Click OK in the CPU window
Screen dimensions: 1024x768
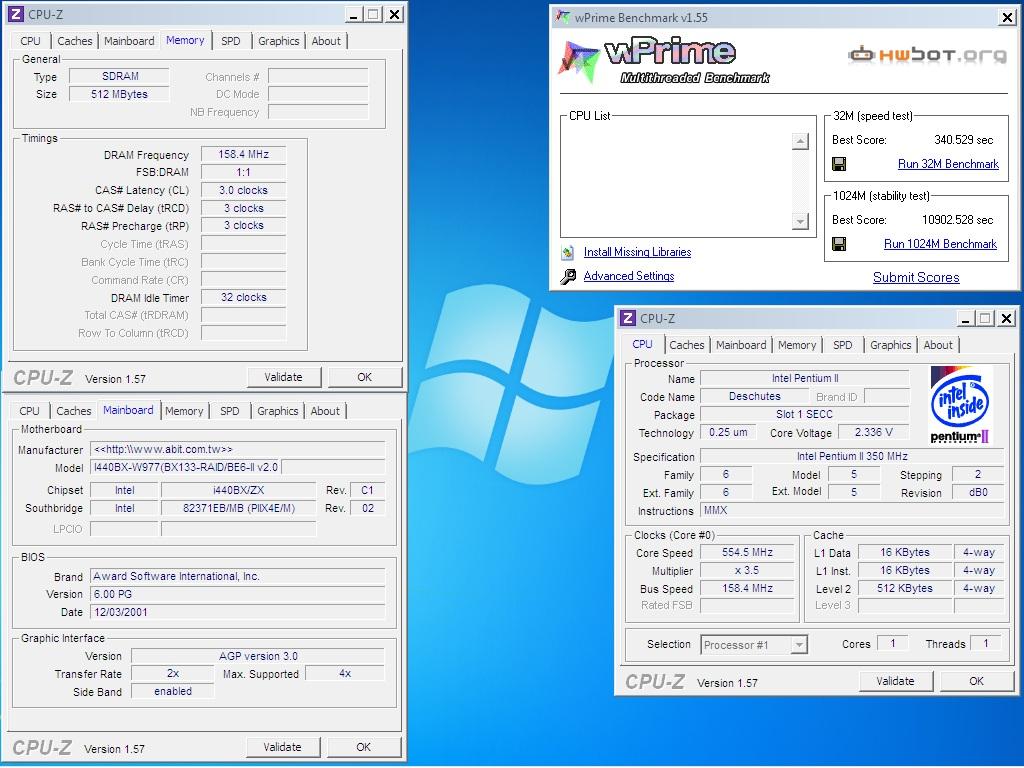pos(976,681)
